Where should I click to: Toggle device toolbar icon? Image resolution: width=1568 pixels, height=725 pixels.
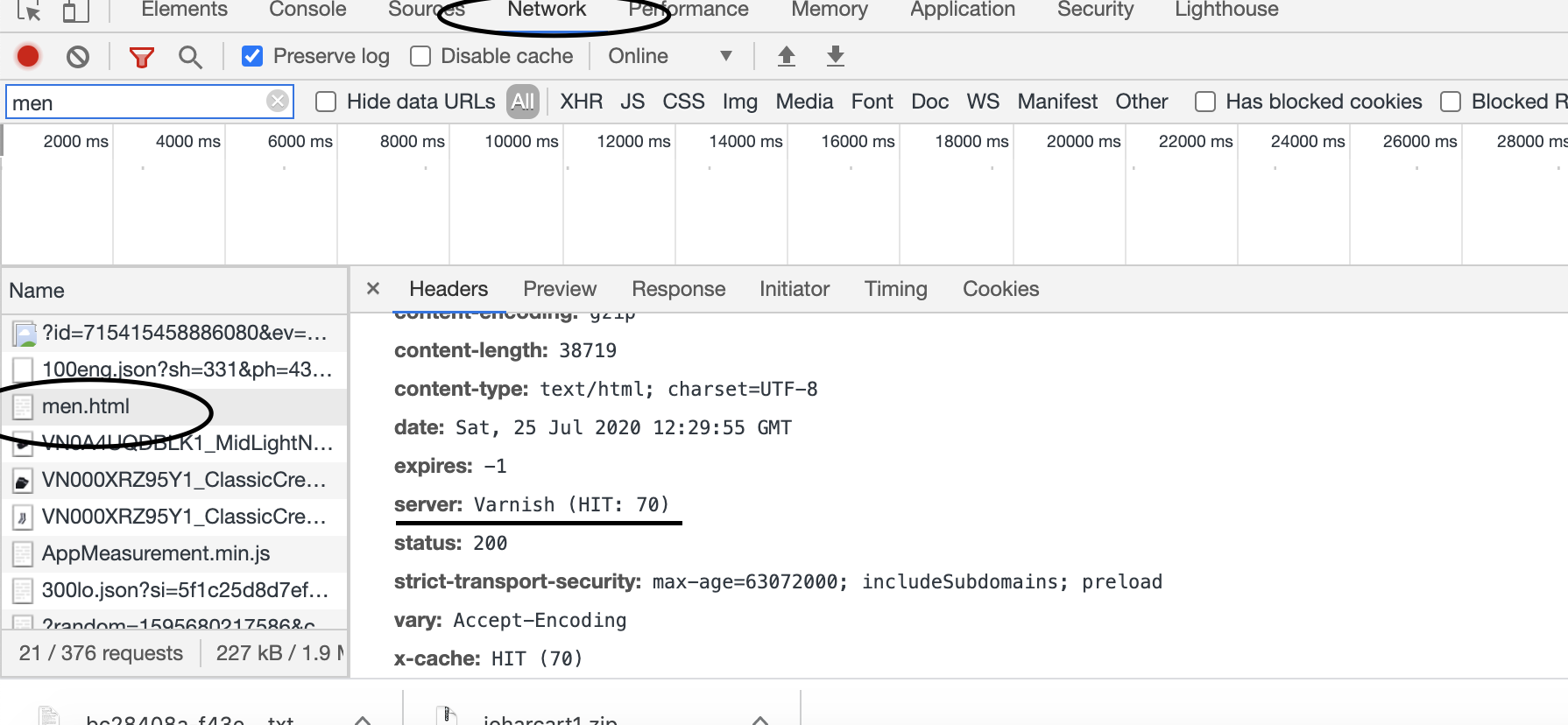76,11
